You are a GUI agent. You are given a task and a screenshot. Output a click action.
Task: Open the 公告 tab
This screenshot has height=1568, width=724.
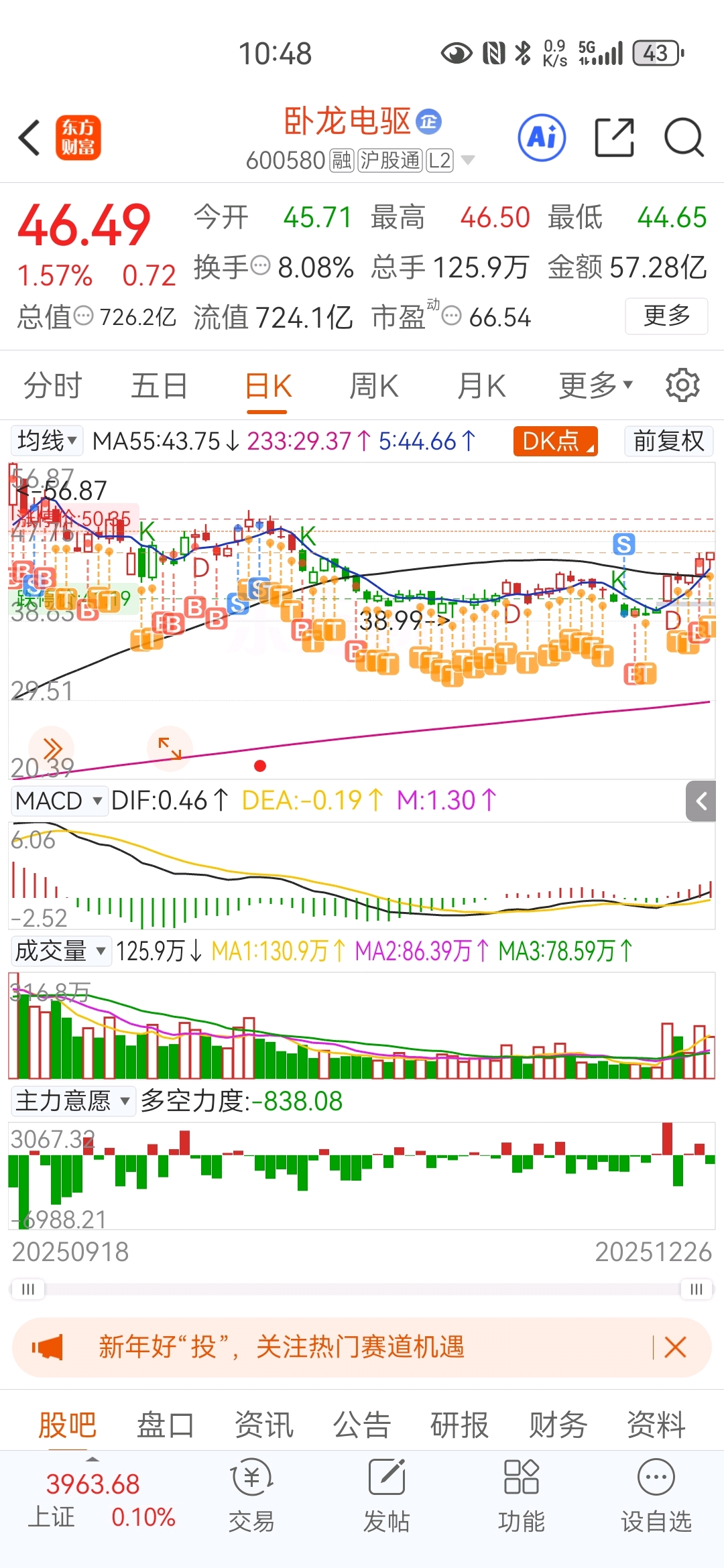coord(361,1424)
